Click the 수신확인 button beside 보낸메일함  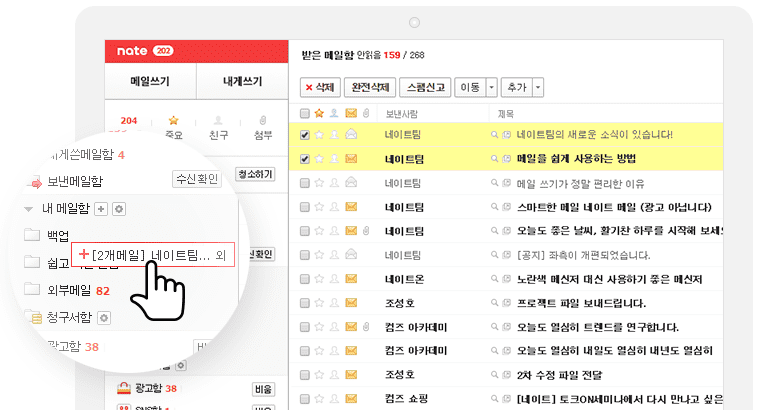pos(197,179)
